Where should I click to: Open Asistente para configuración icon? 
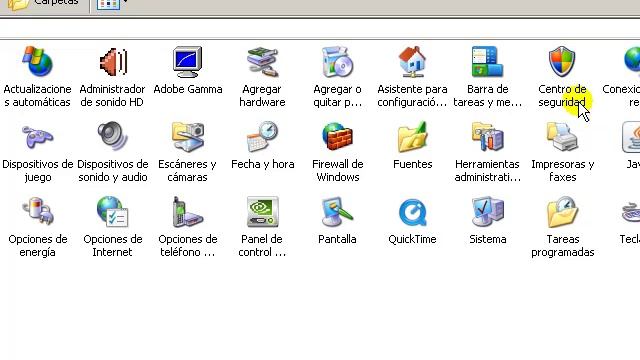pyautogui.click(x=412, y=62)
